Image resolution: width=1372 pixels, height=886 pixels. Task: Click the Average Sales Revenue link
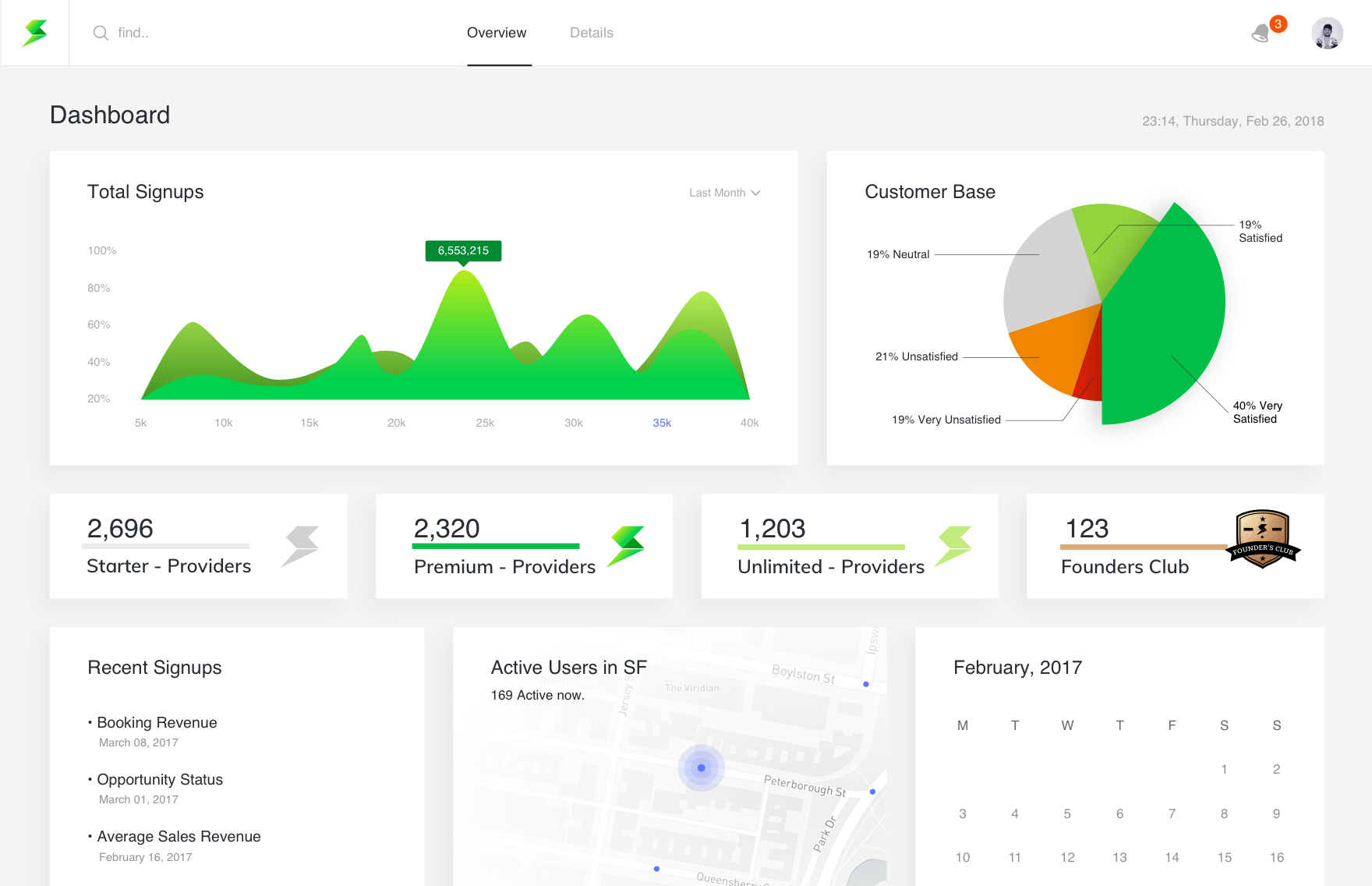pyautogui.click(x=179, y=836)
